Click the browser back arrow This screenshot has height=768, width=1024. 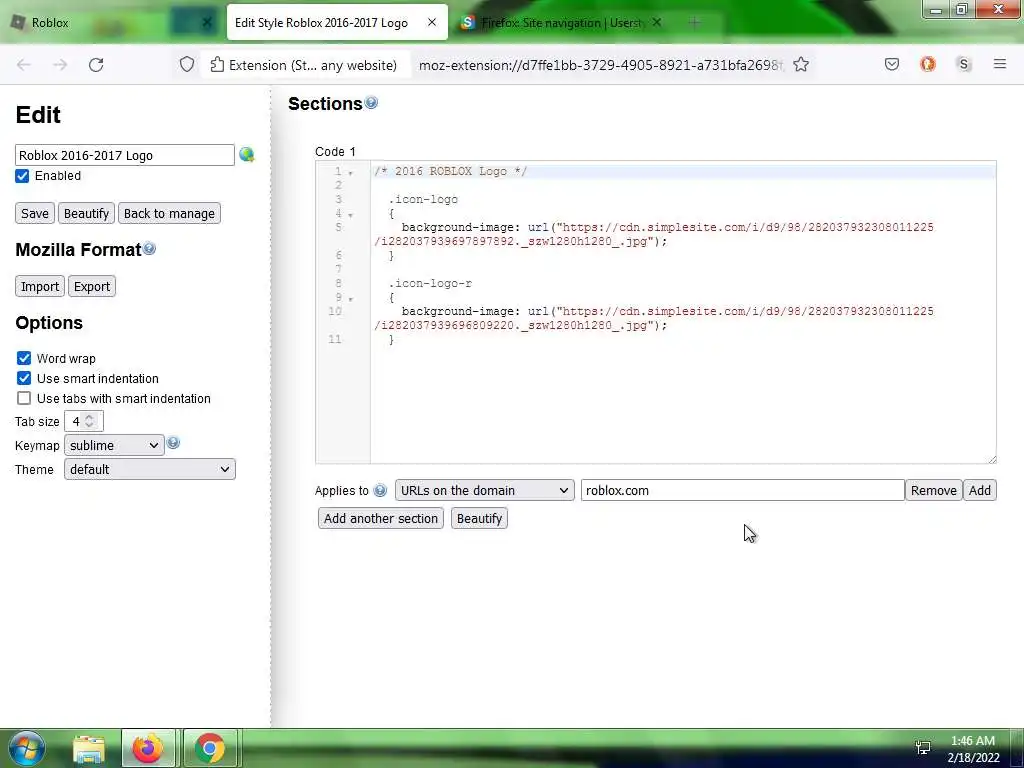coord(24,65)
